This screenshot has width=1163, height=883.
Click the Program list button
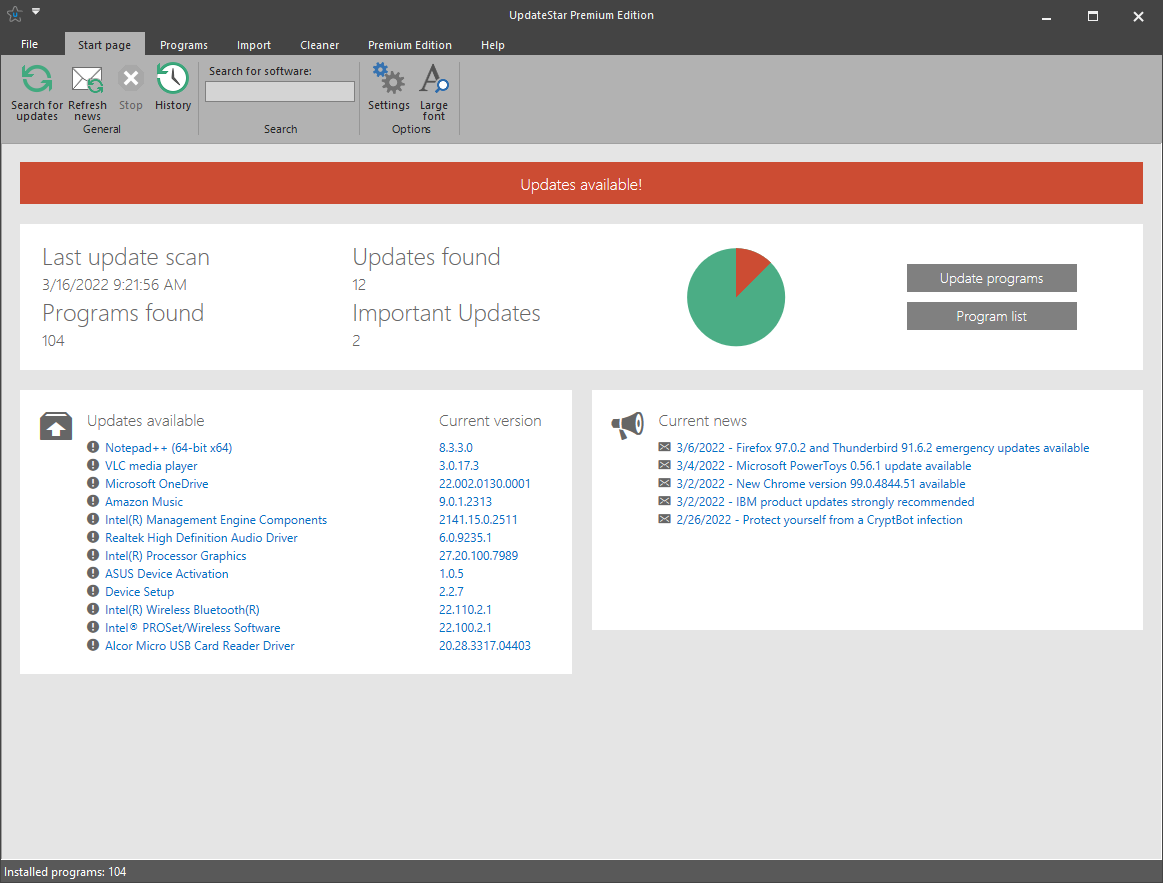(x=991, y=316)
